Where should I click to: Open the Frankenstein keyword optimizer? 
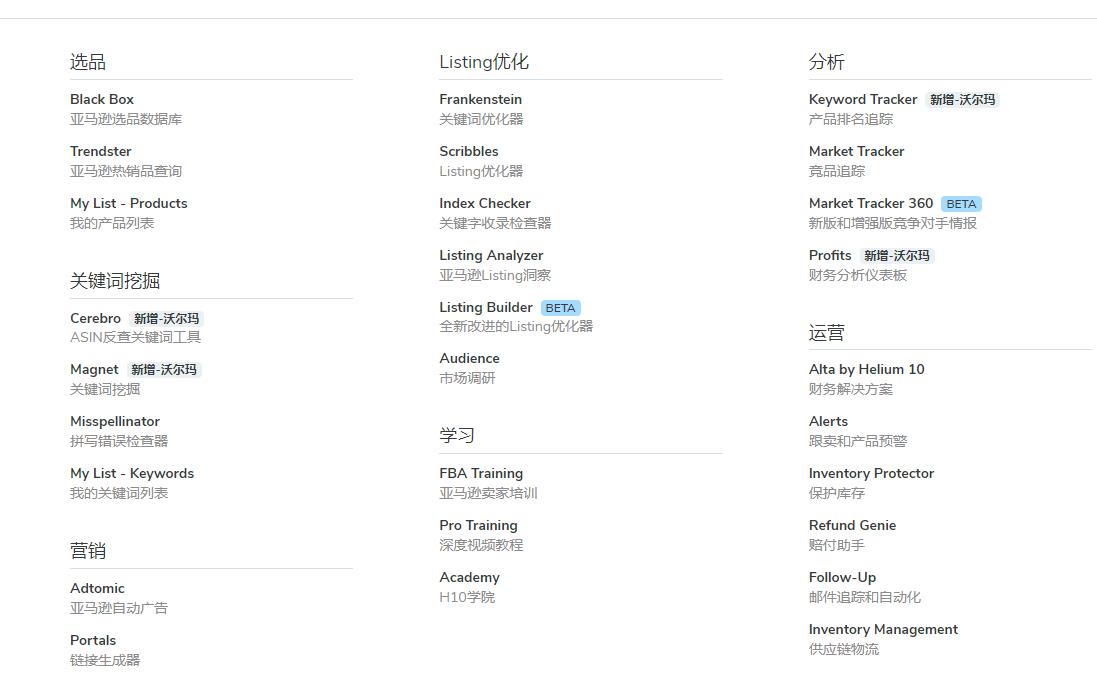480,100
